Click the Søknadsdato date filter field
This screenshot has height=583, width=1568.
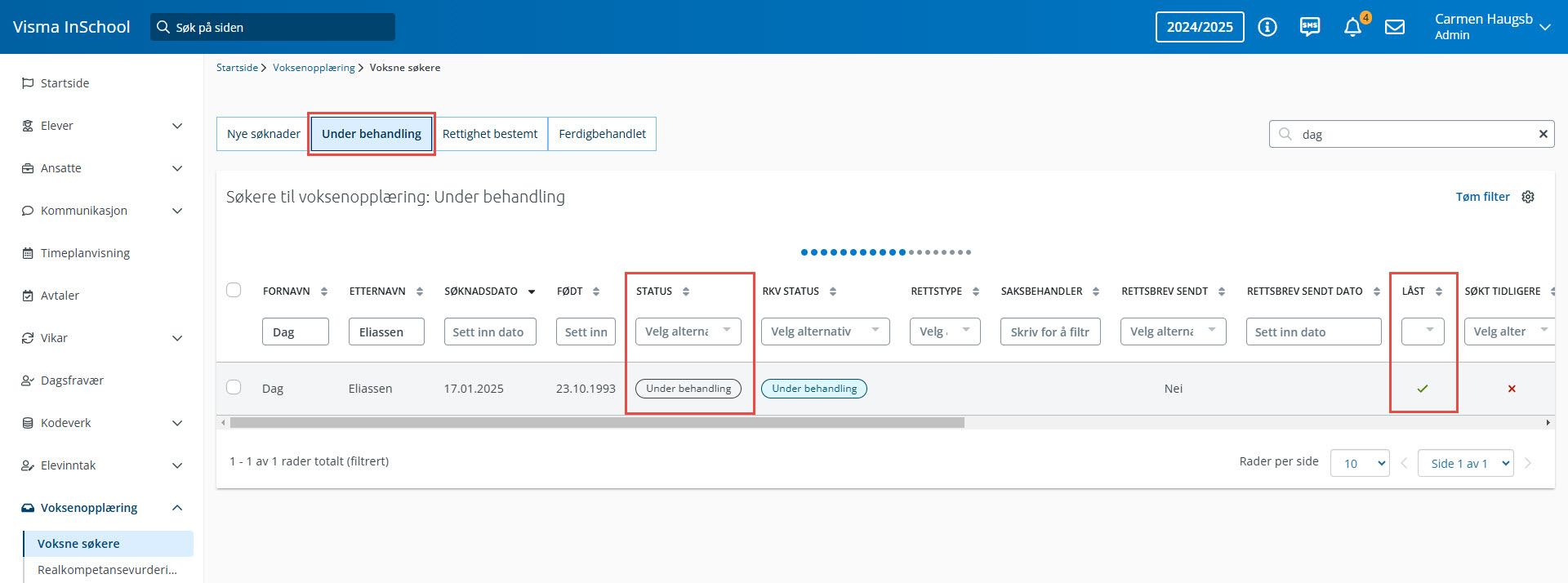[490, 332]
